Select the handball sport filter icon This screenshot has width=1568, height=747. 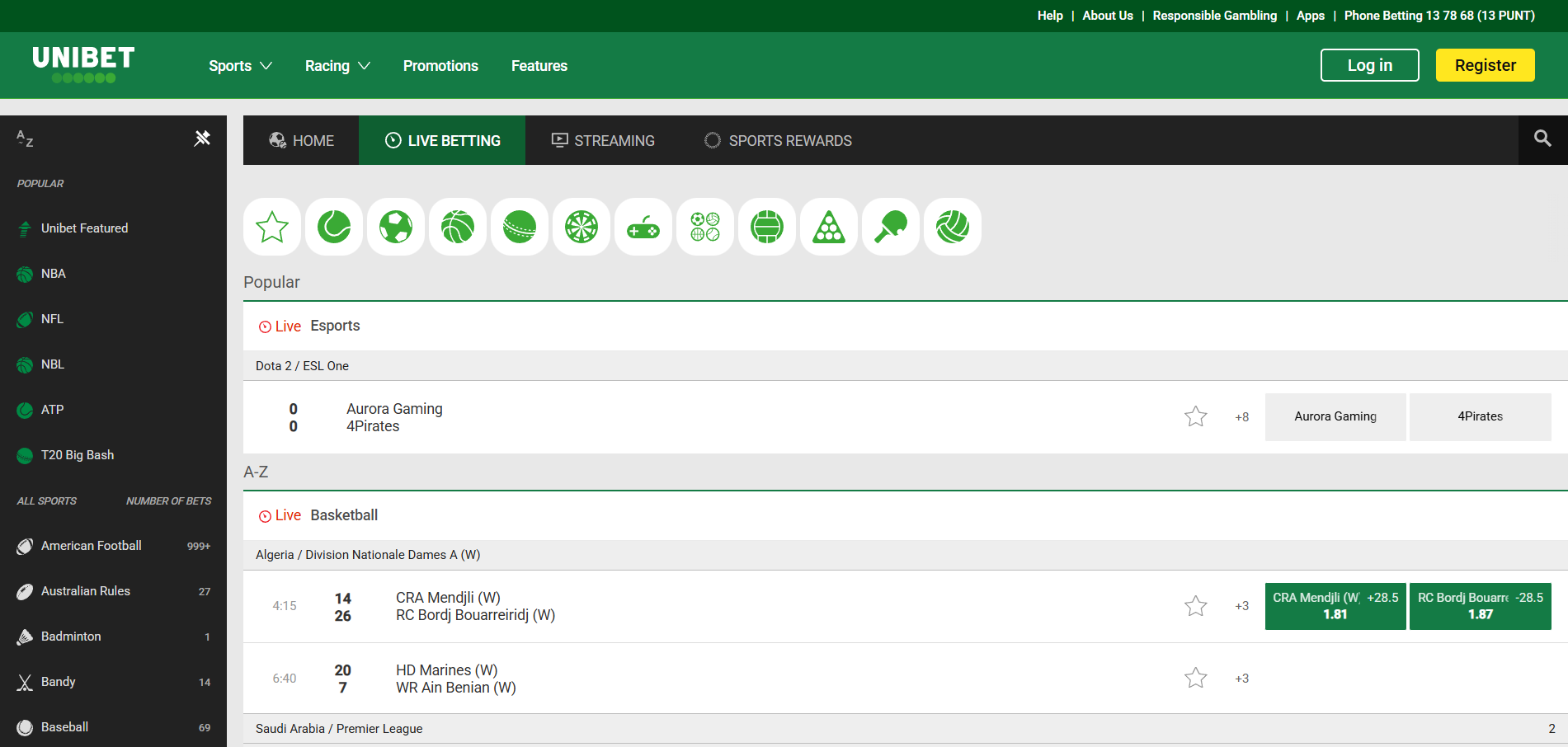[x=767, y=227]
